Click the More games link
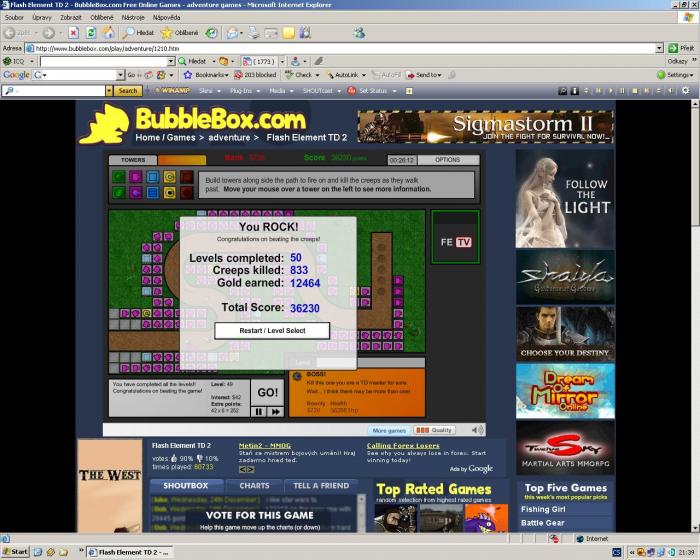Image resolution: width=700 pixels, height=560 pixels. coord(389,430)
